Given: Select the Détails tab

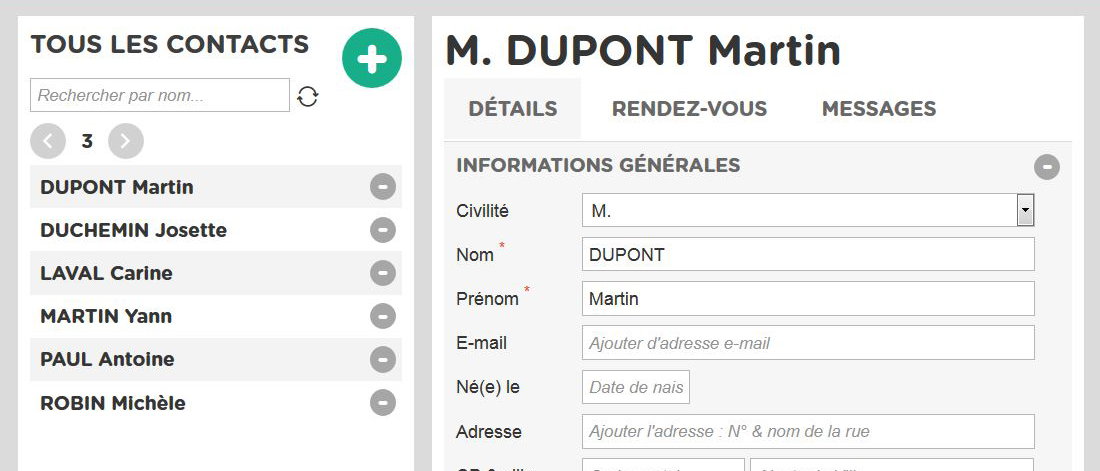Looking at the screenshot, I should (x=513, y=109).
